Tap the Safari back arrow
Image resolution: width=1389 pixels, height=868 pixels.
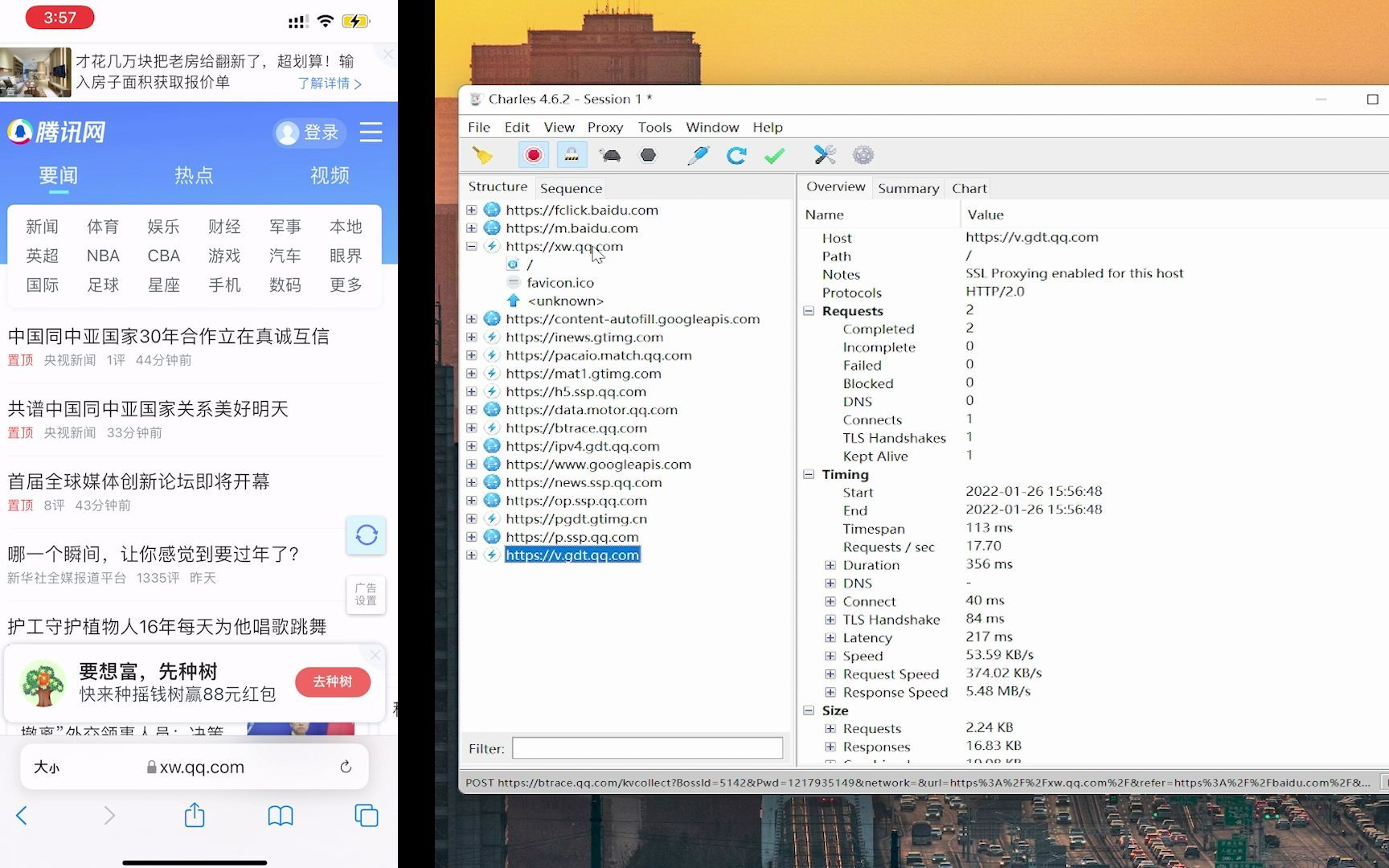coord(22,815)
